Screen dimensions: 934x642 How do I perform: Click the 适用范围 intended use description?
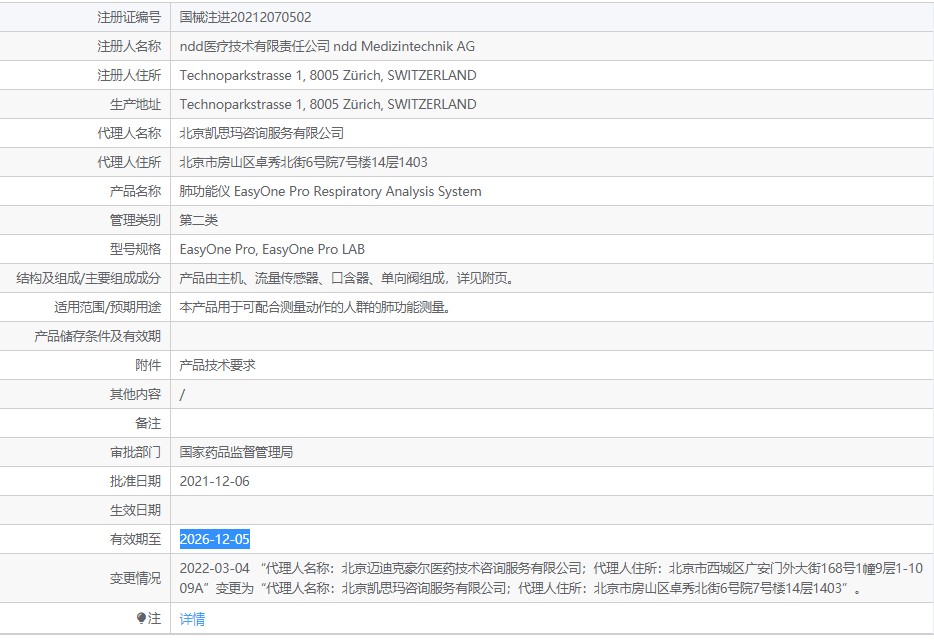coord(315,307)
